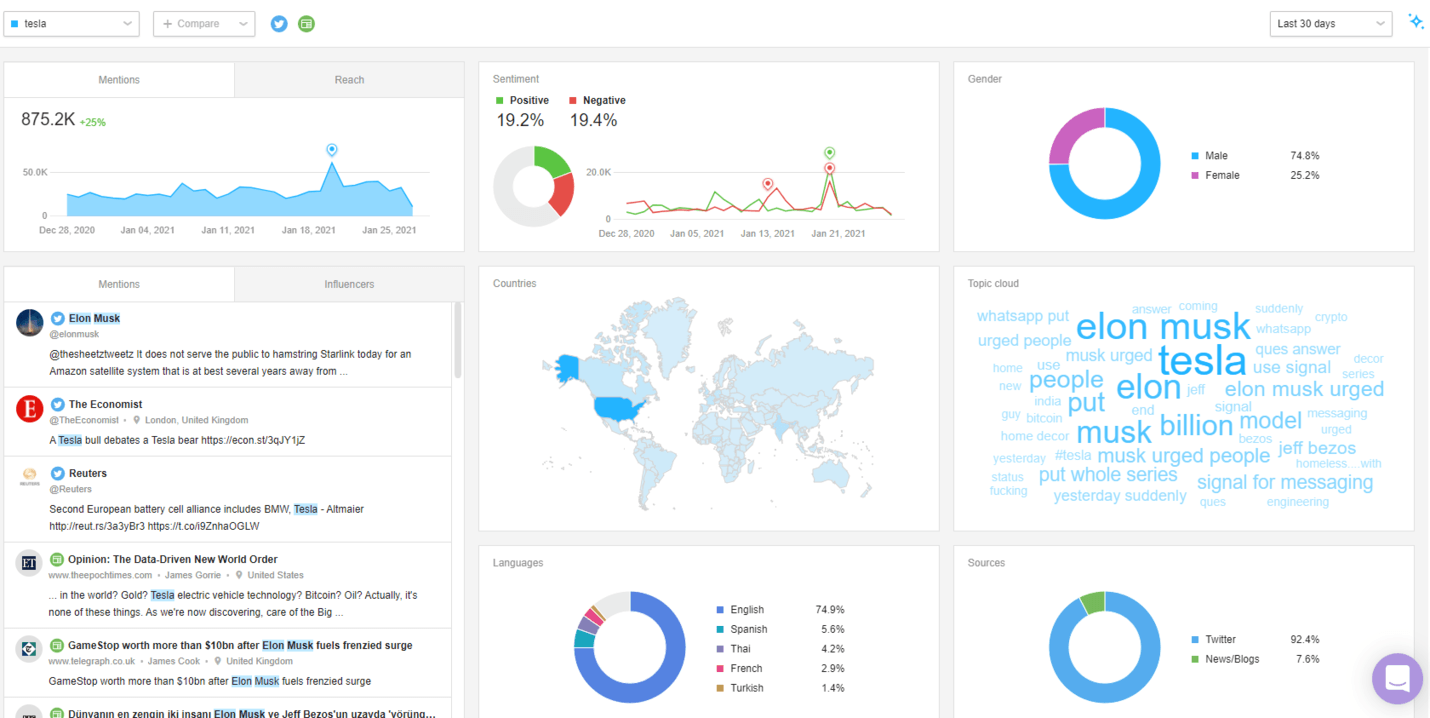
Task: Click the female pink slice in the gender donut
Action: click(x=1075, y=135)
